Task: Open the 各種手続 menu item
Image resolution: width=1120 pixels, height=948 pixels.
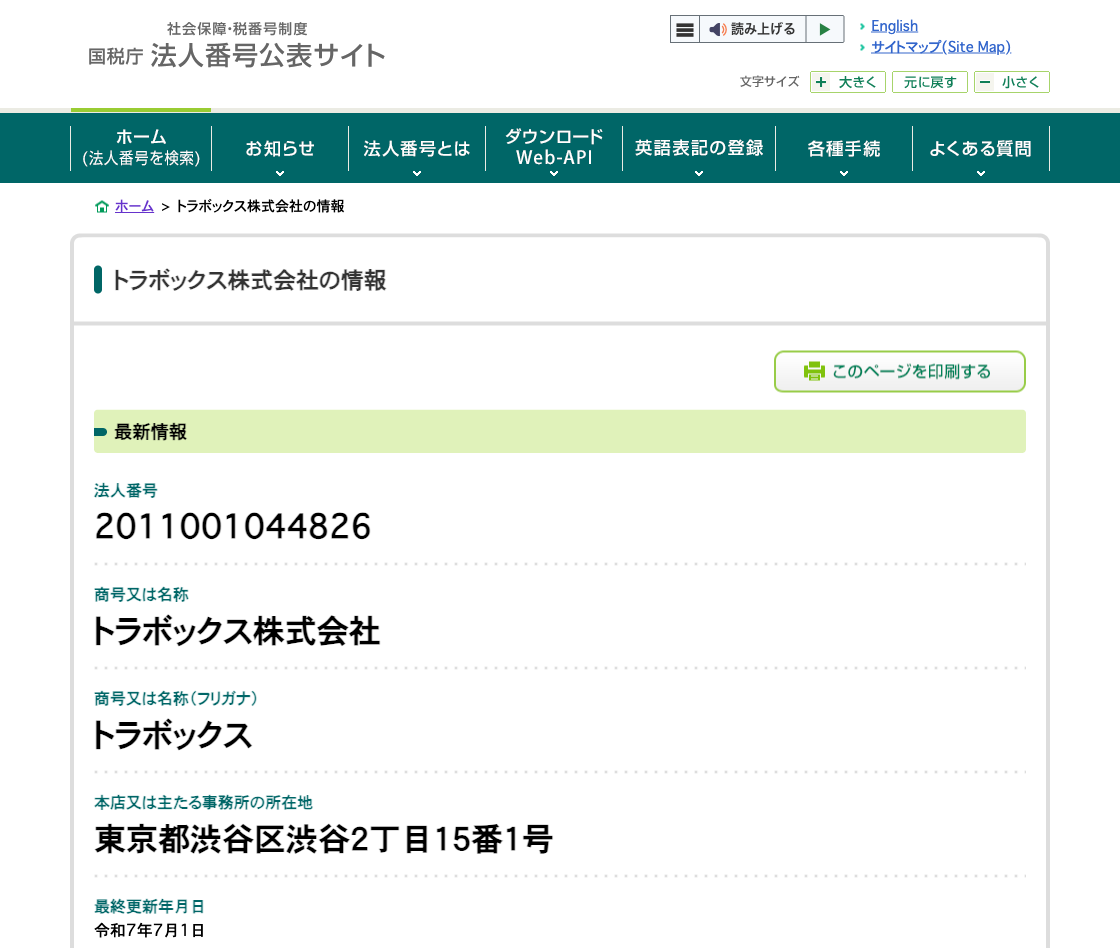Action: pos(844,148)
